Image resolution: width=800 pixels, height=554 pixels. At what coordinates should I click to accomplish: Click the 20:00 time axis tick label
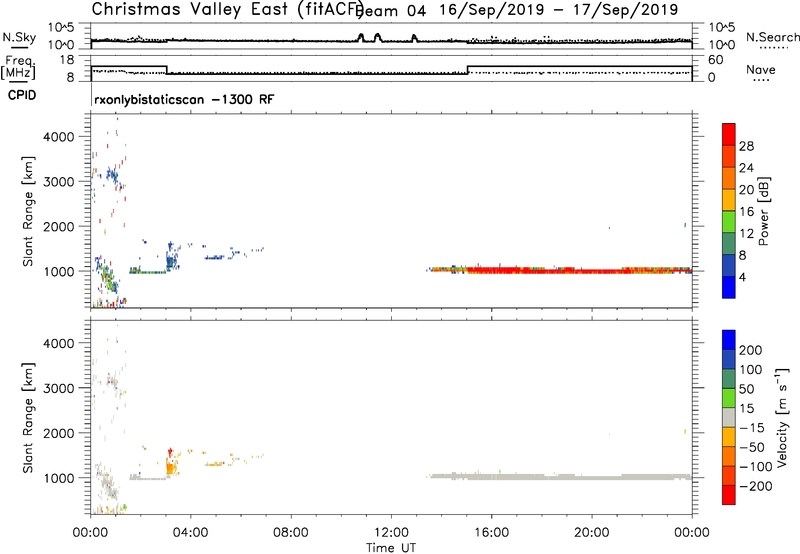tap(591, 533)
